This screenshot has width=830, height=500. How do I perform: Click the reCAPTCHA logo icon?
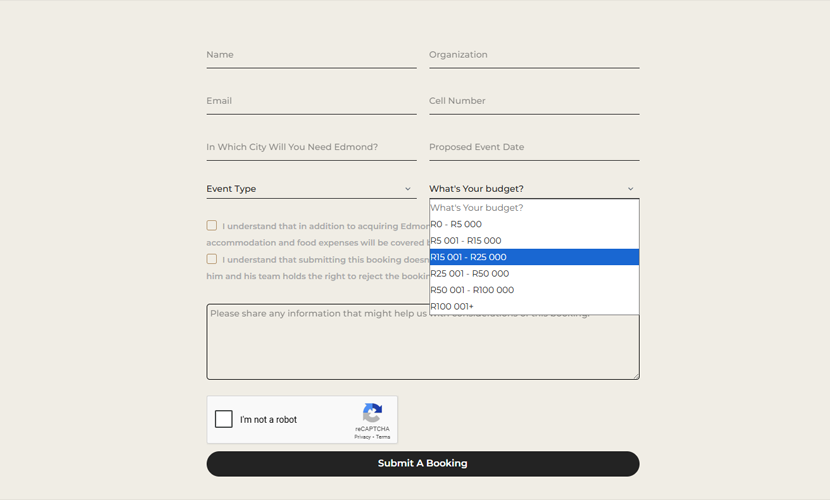pyautogui.click(x=372, y=413)
